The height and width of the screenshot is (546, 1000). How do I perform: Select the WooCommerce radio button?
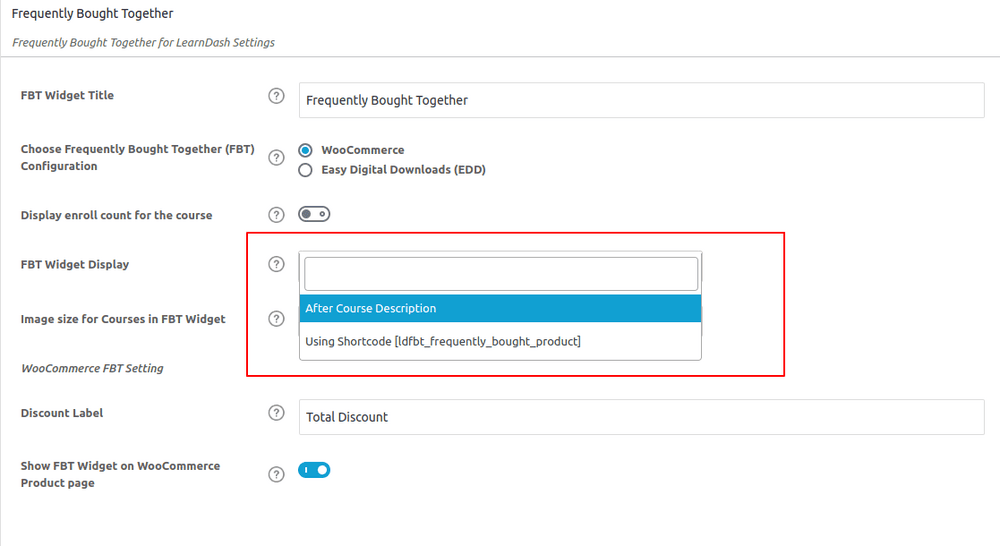click(306, 150)
